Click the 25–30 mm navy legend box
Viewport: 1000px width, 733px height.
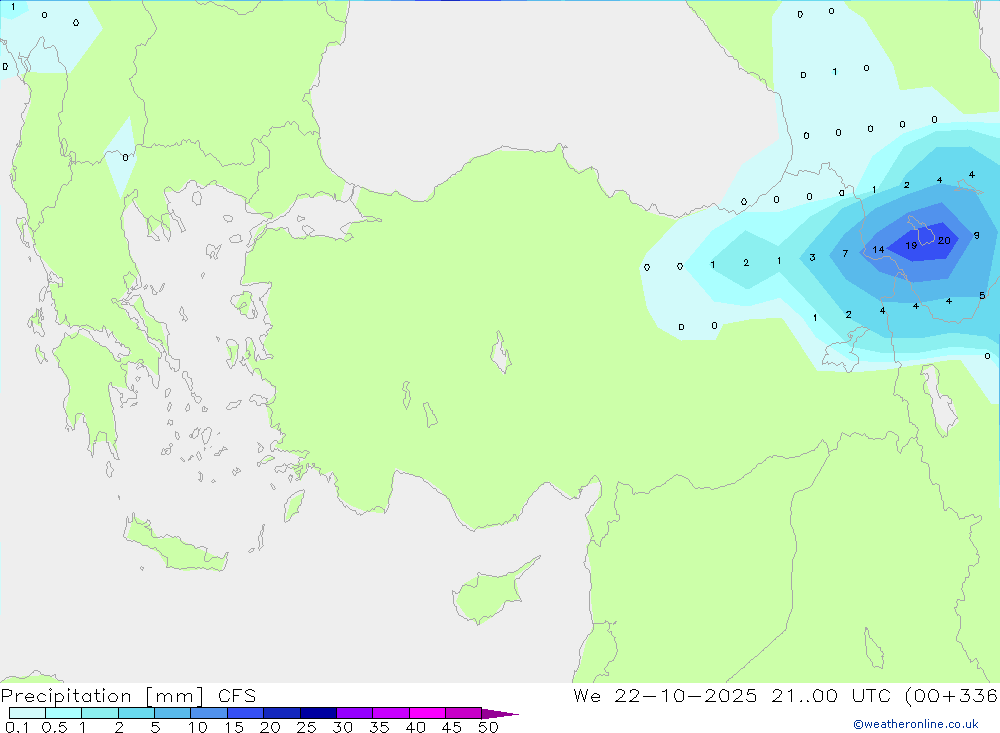318,713
